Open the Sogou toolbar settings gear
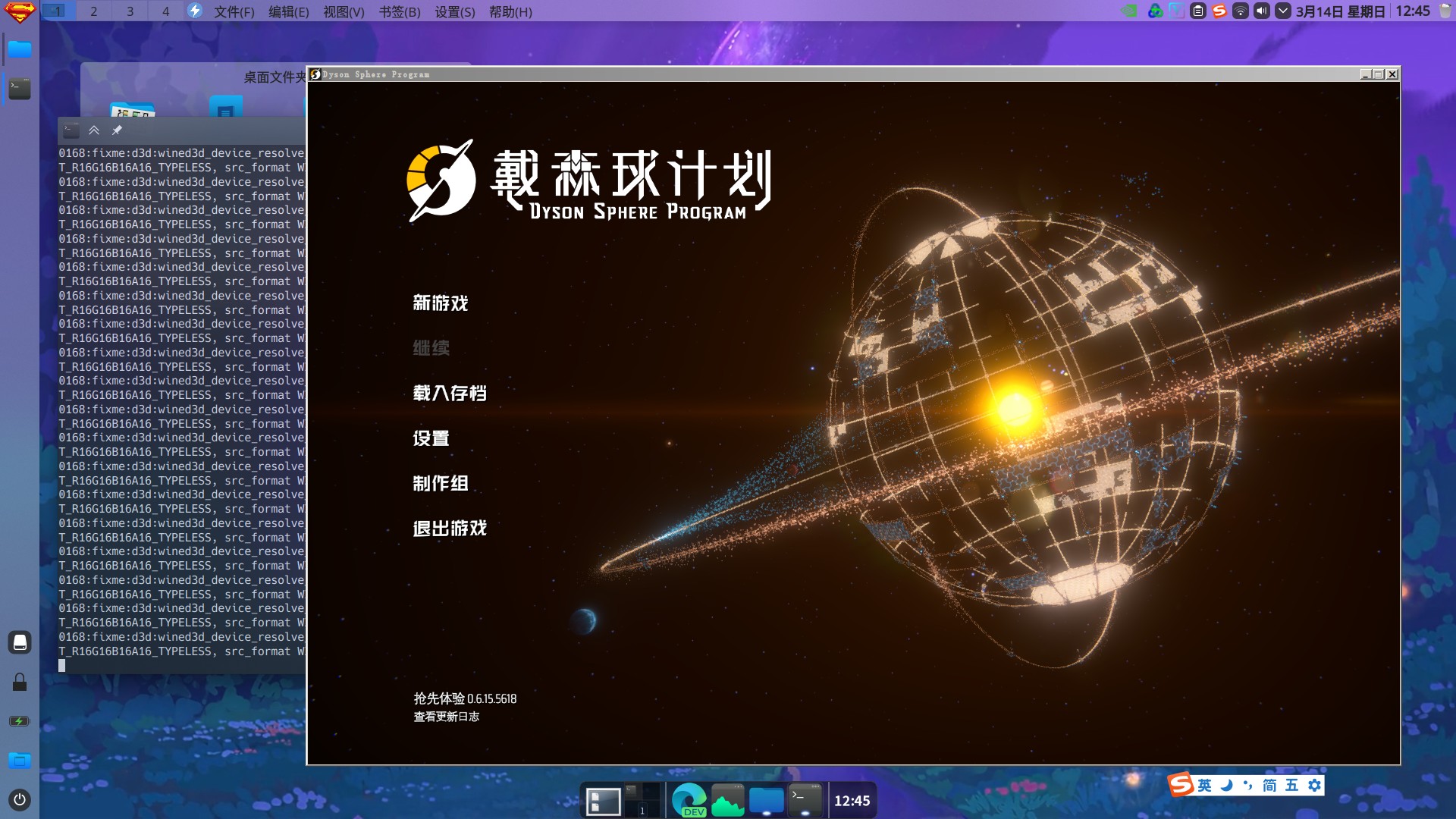This screenshot has height=819, width=1456. coord(1315,786)
